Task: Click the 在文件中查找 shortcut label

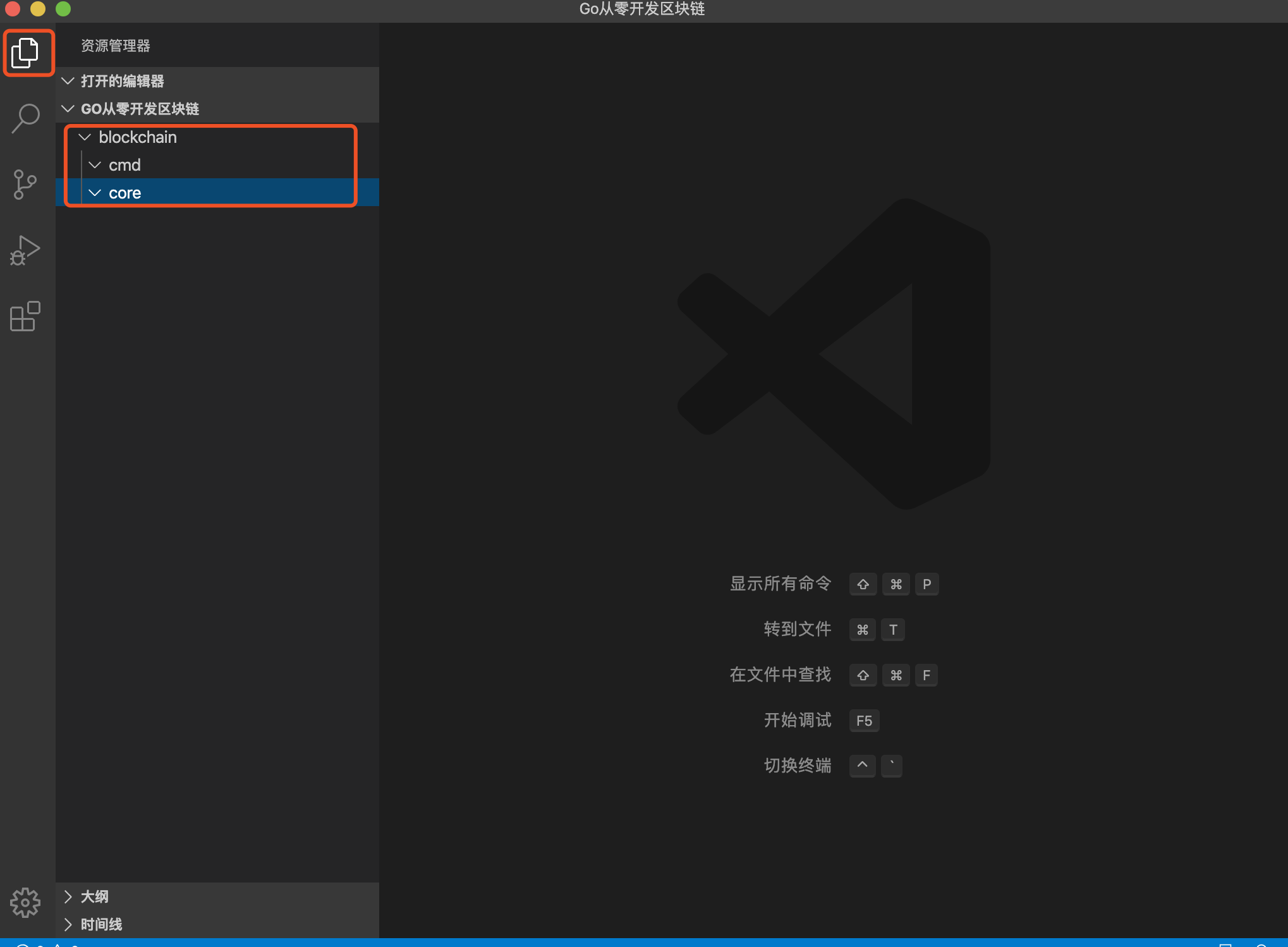Action: (781, 675)
